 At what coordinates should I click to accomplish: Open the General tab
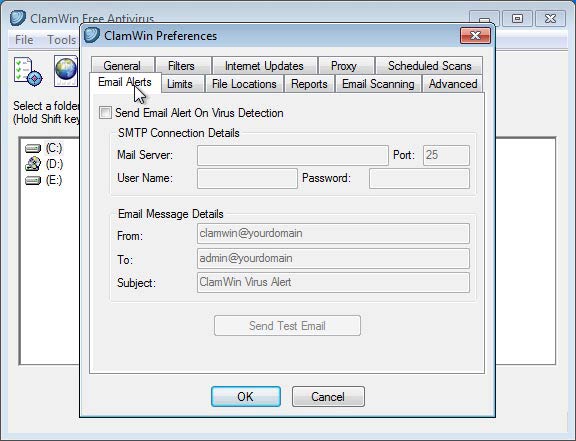coord(122,65)
